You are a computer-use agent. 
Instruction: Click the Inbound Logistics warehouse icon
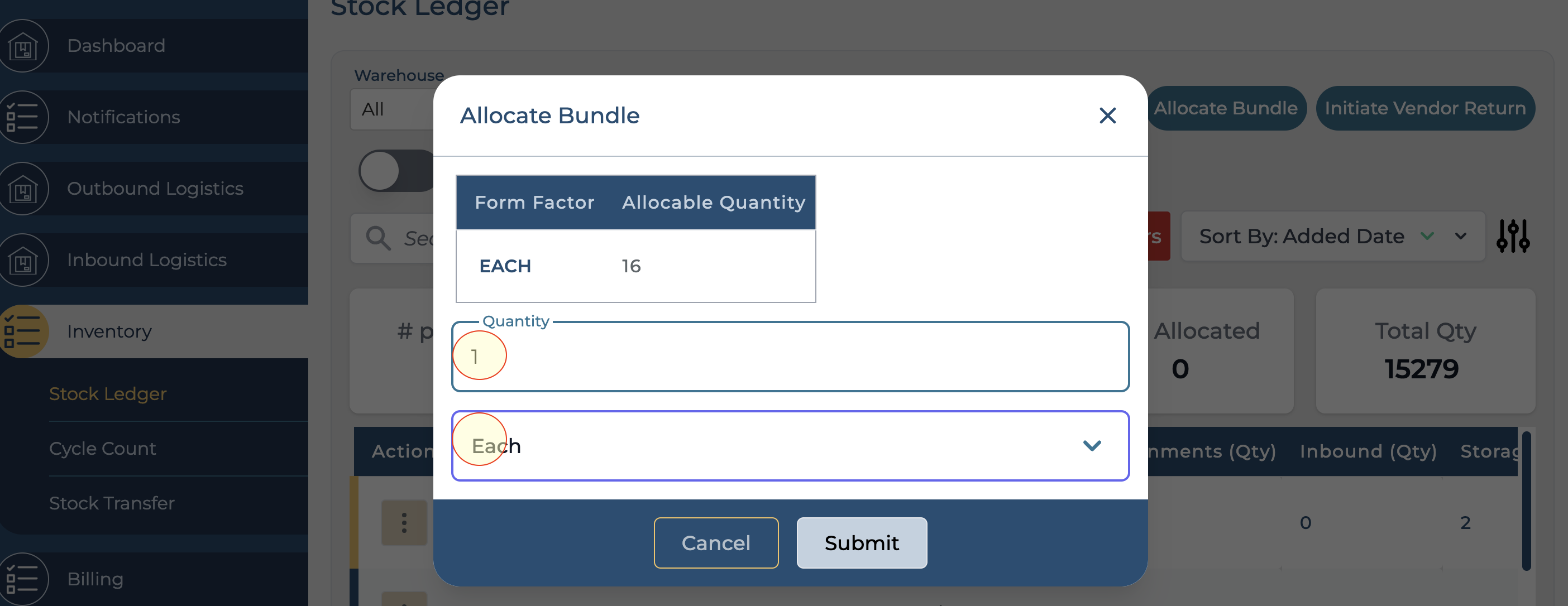click(23, 261)
